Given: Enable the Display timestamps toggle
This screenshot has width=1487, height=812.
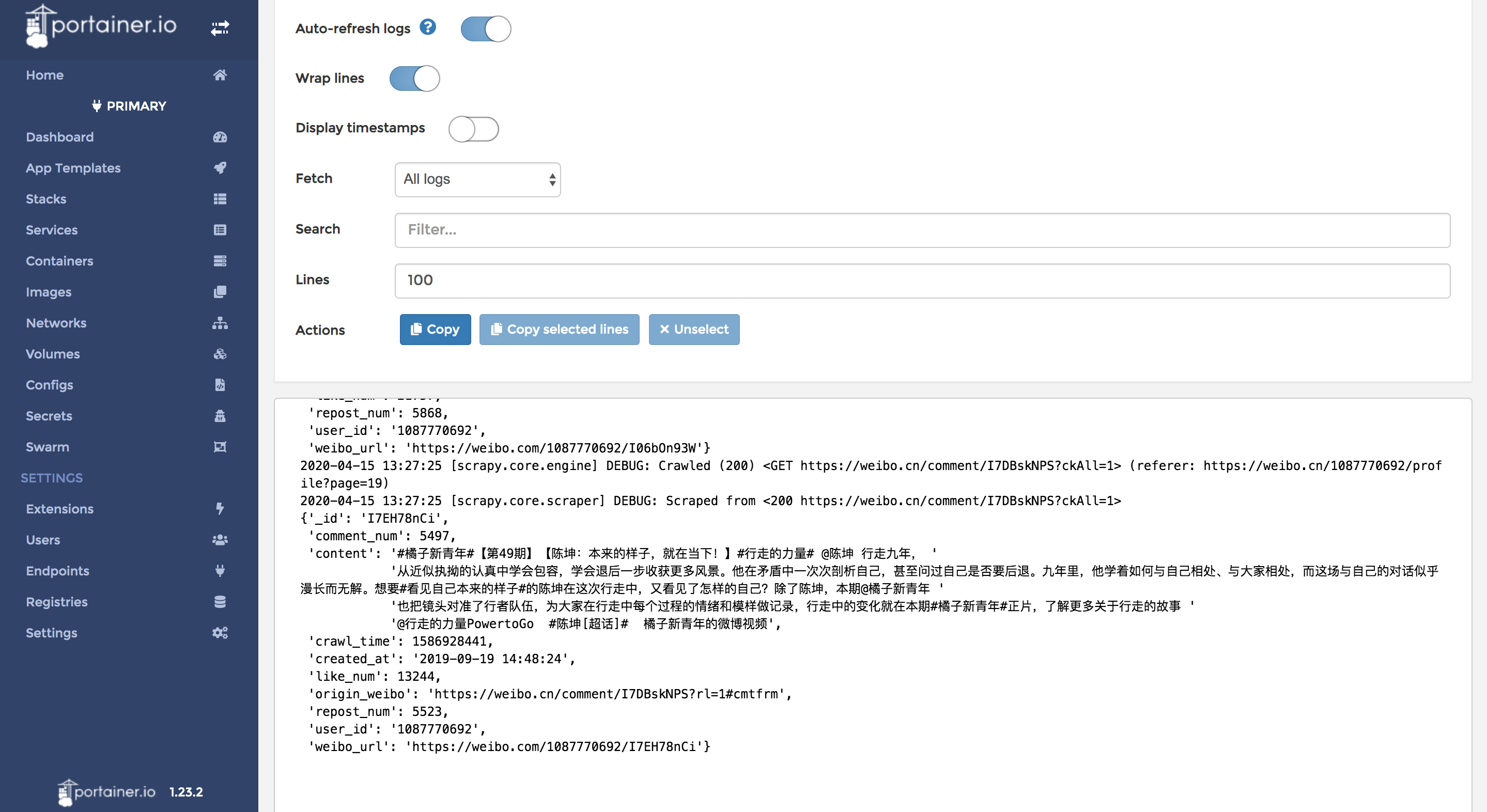Looking at the screenshot, I should click(473, 129).
